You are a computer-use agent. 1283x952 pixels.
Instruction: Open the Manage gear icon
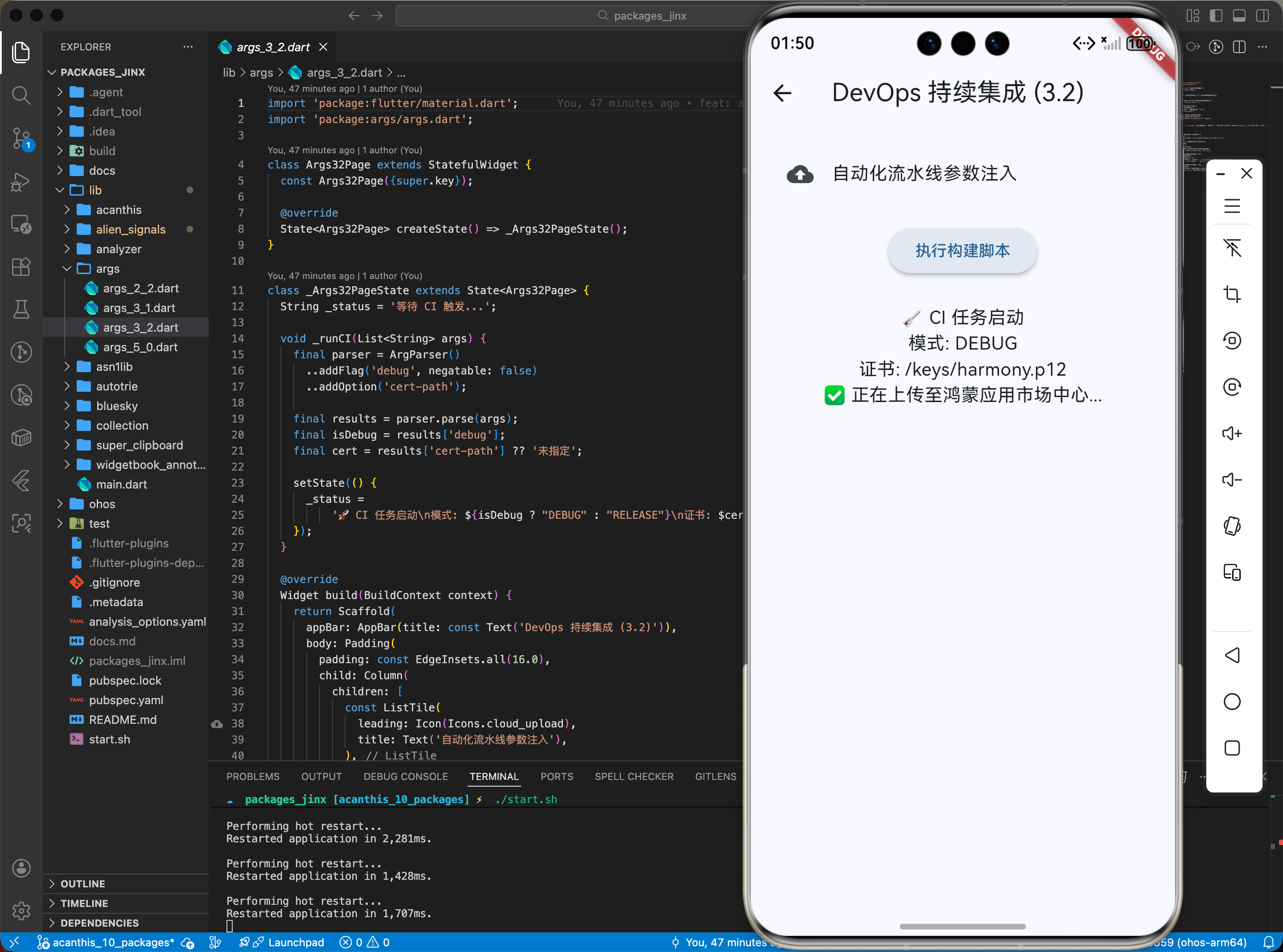(21, 911)
